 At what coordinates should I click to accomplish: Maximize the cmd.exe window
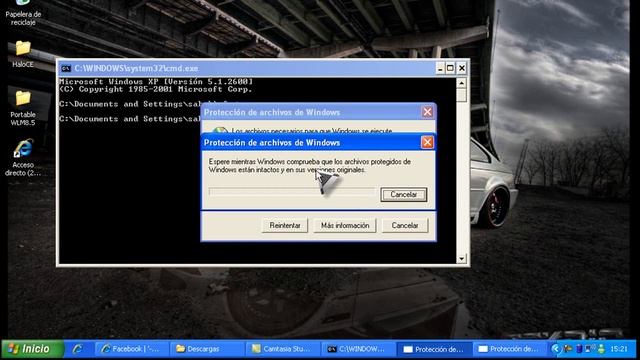point(450,69)
